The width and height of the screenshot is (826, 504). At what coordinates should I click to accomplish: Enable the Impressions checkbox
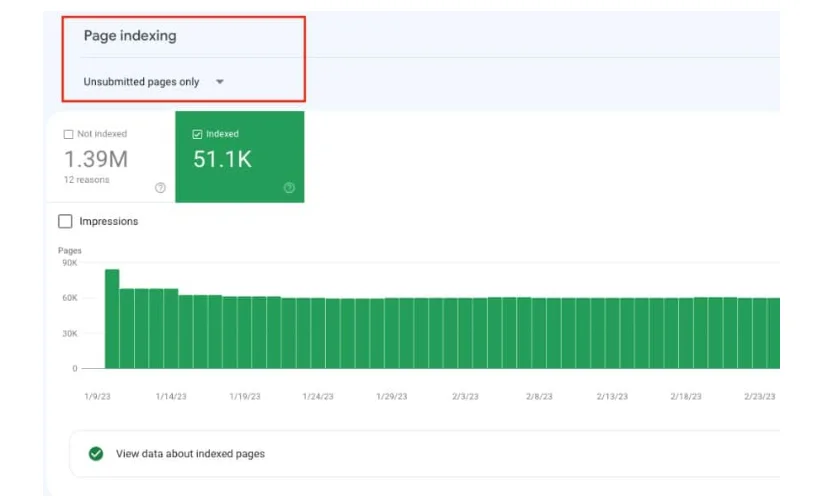[x=65, y=221]
